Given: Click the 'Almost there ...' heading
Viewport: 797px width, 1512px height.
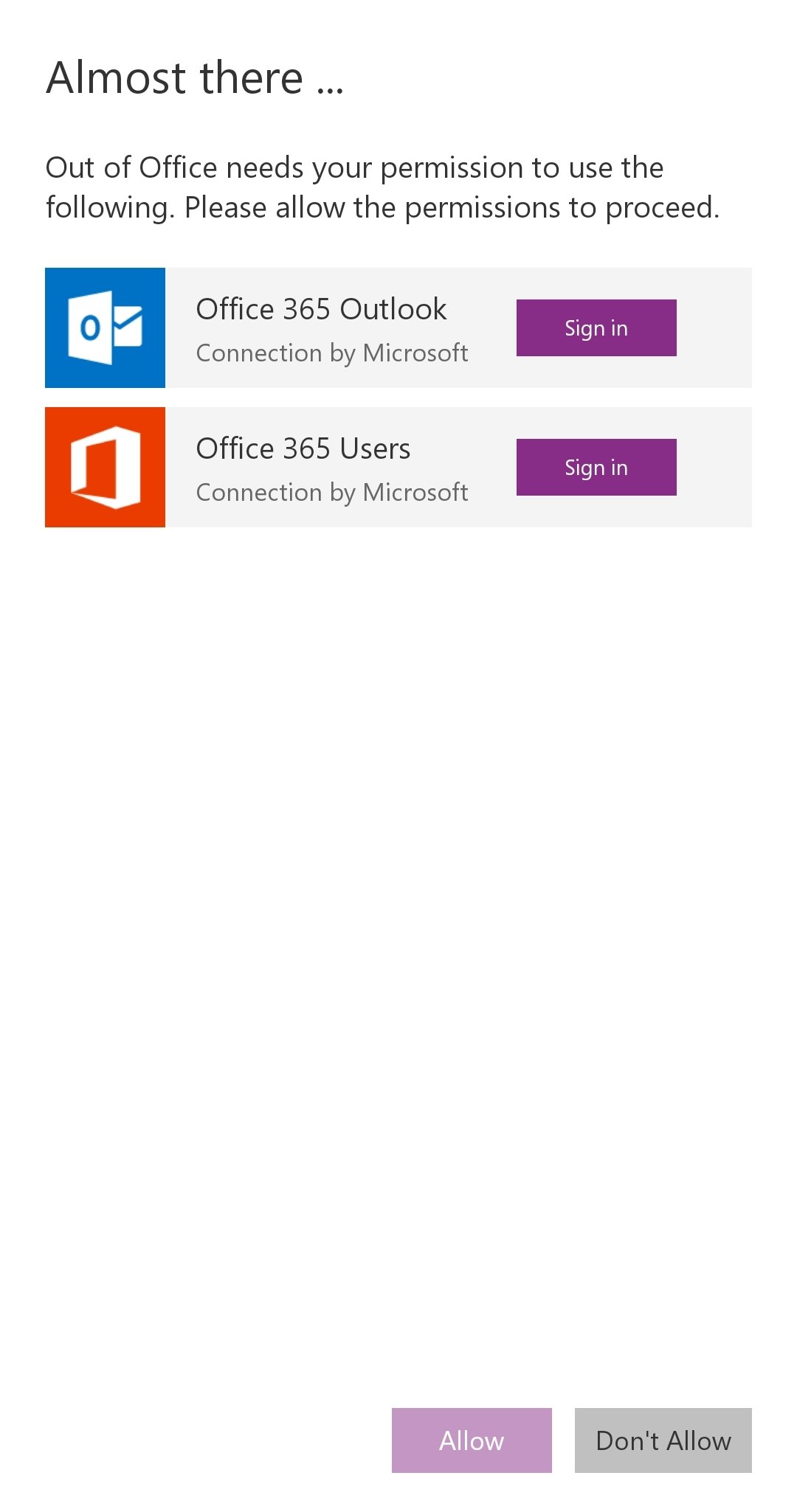Looking at the screenshot, I should [x=195, y=77].
